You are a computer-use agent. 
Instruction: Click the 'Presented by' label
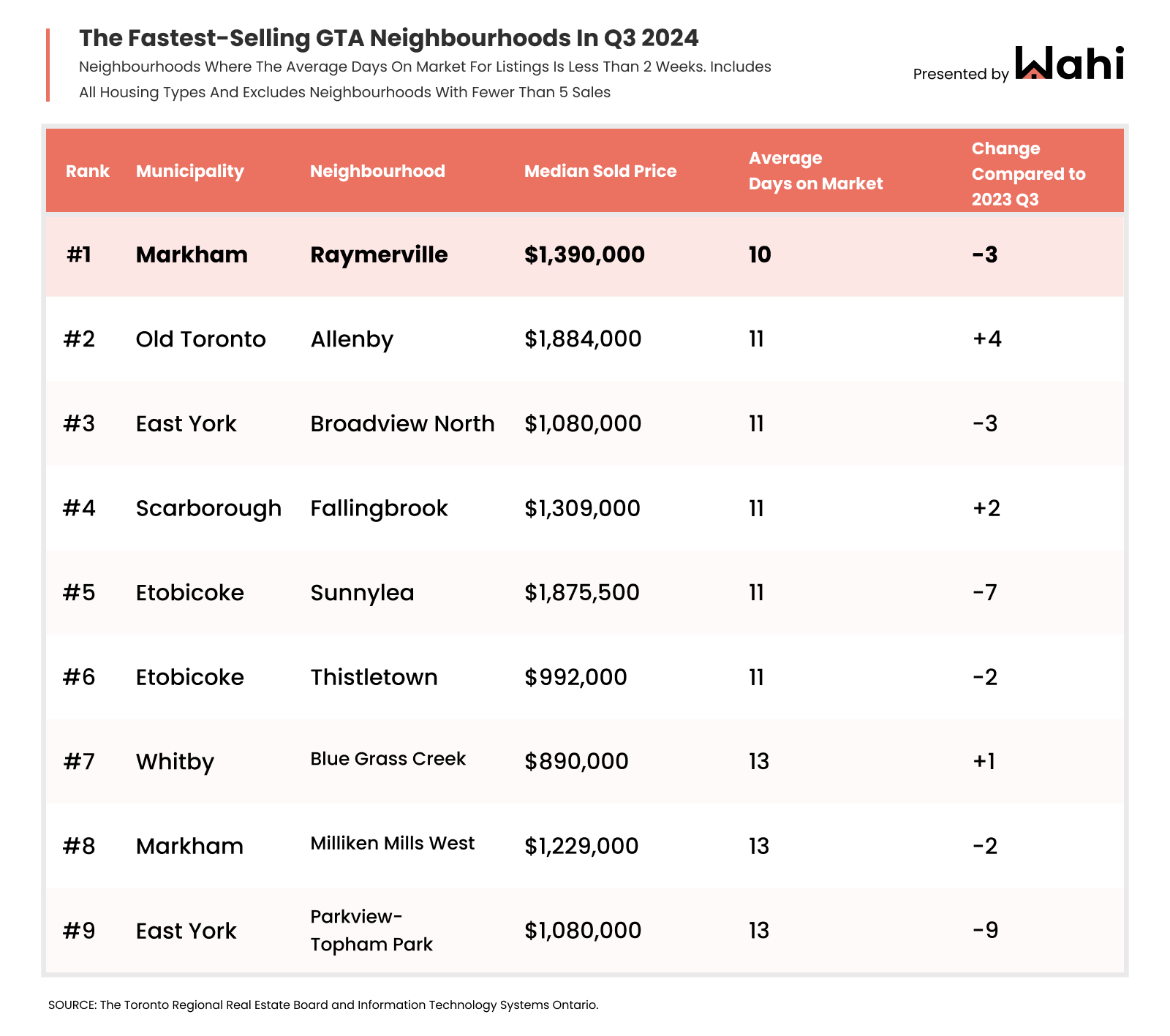961,74
